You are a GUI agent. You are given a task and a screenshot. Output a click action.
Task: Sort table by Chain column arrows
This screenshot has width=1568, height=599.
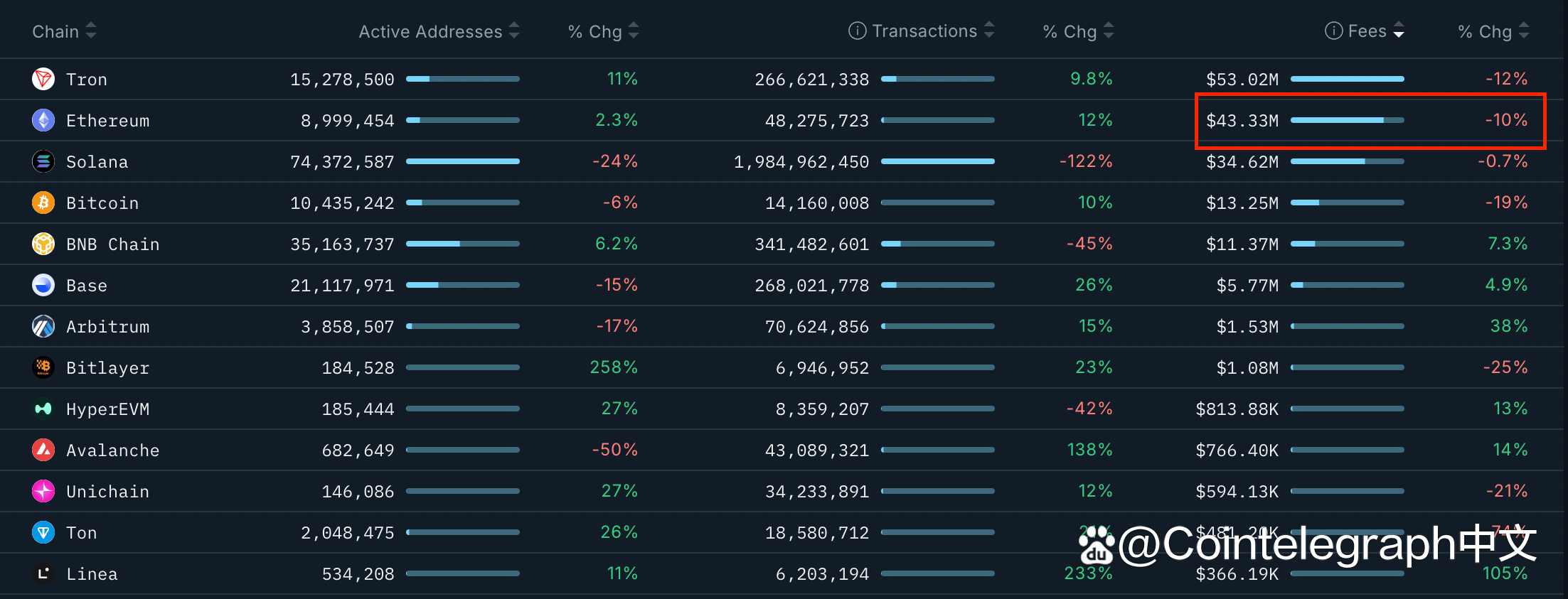[x=91, y=31]
